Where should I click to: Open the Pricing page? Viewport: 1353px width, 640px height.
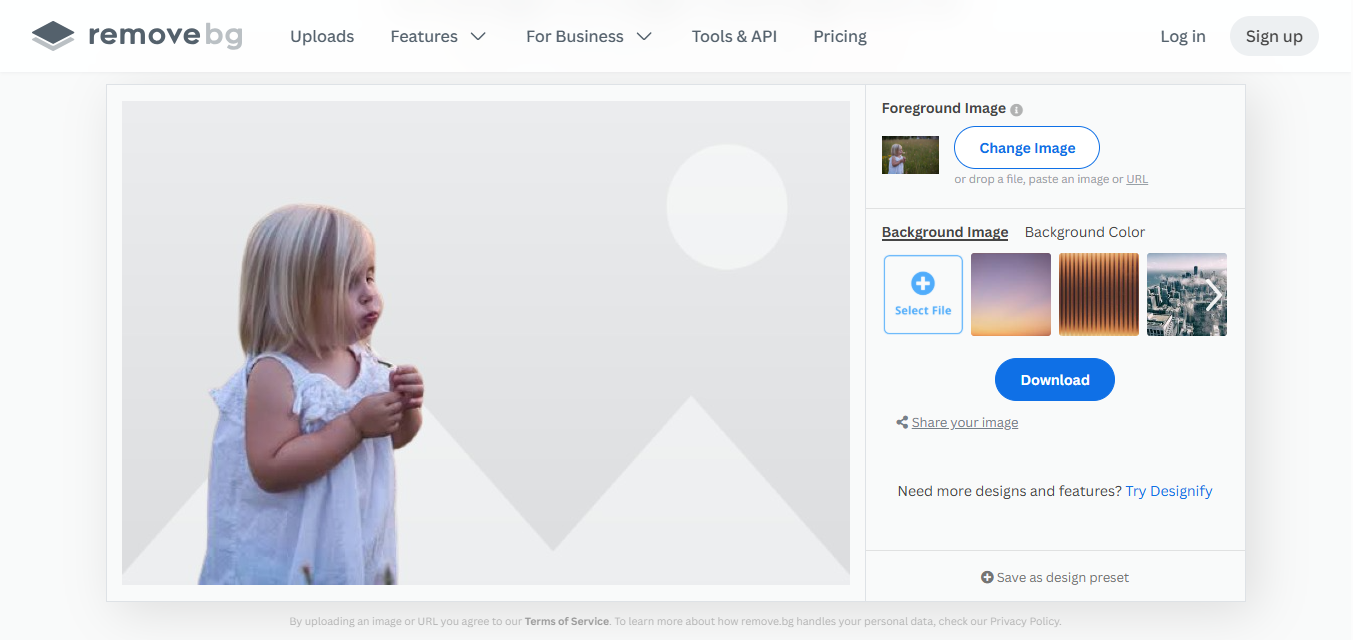840,37
